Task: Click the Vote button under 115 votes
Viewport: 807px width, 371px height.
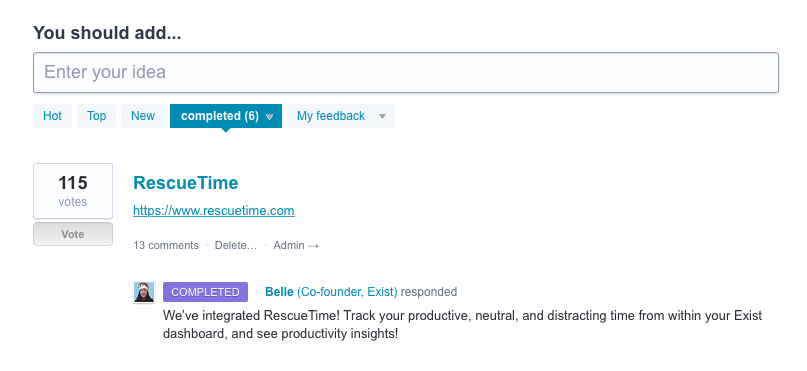Action: [73, 234]
